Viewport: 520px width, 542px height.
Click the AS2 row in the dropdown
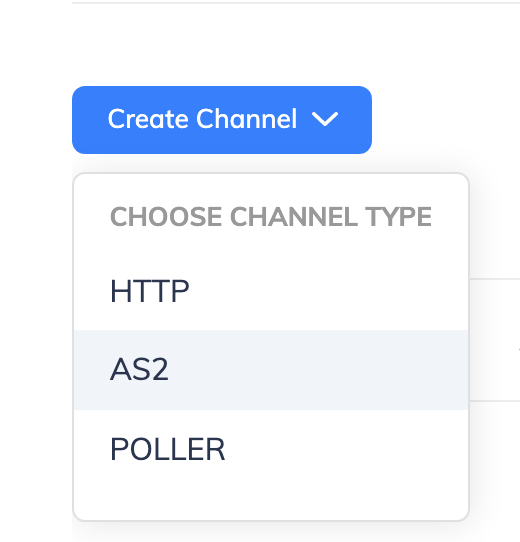tap(271, 370)
